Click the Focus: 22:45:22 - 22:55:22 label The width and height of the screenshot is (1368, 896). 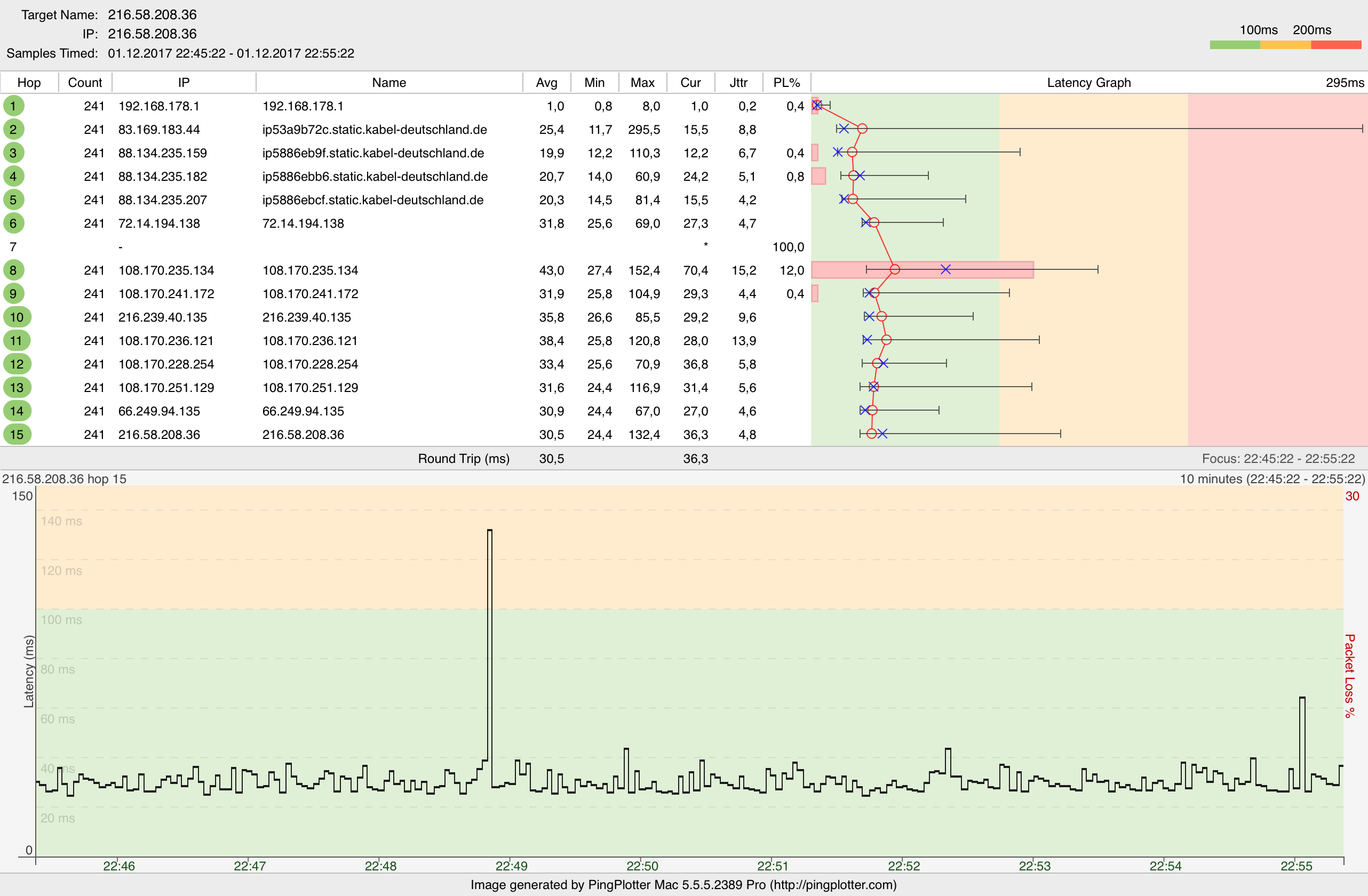tap(1278, 459)
